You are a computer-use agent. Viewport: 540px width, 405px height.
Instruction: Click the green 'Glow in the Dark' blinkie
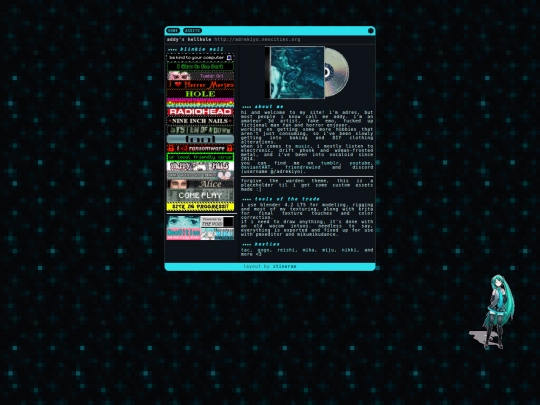pos(200,66)
